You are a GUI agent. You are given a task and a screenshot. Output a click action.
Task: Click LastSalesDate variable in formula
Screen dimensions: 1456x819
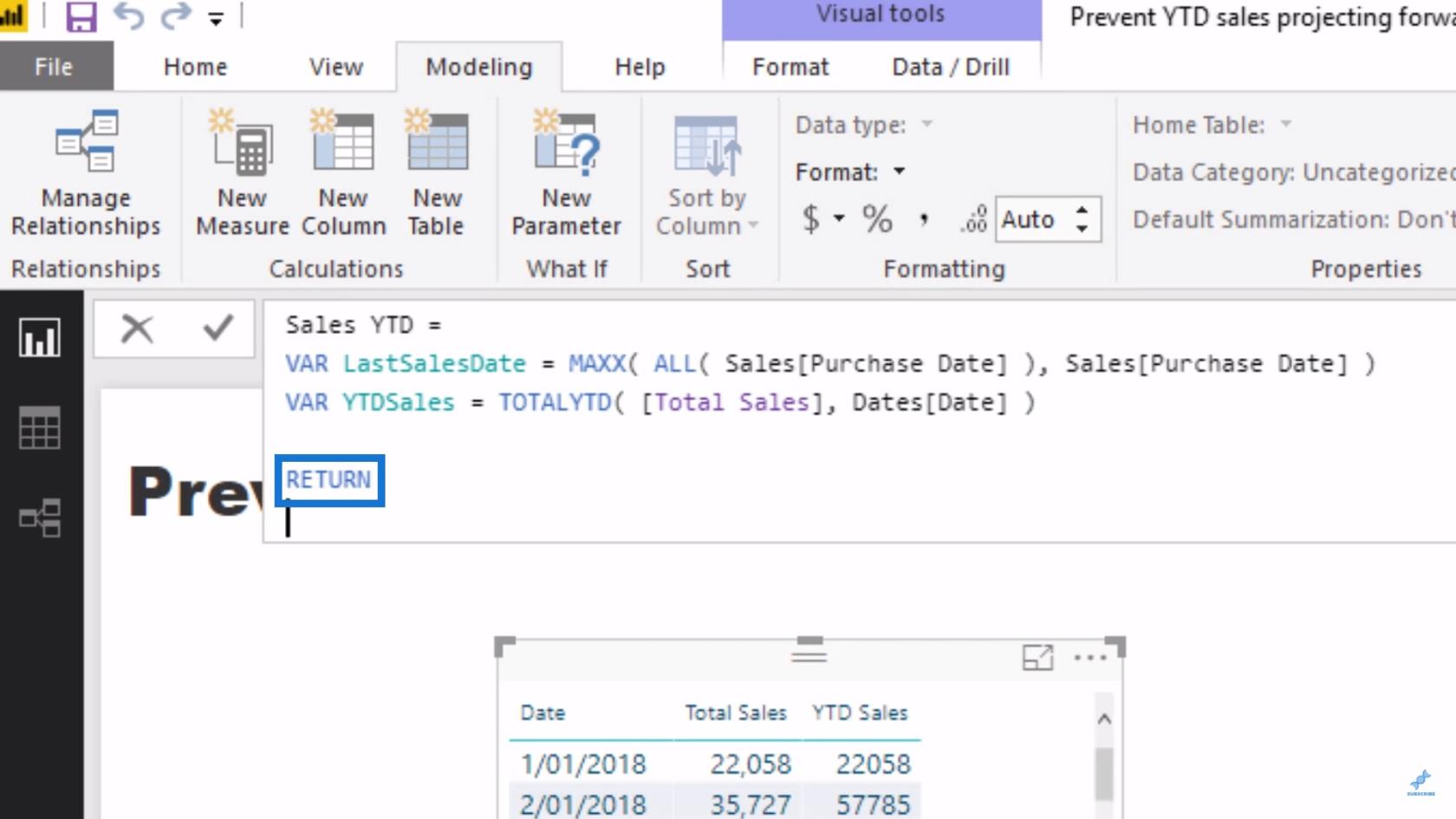[434, 363]
